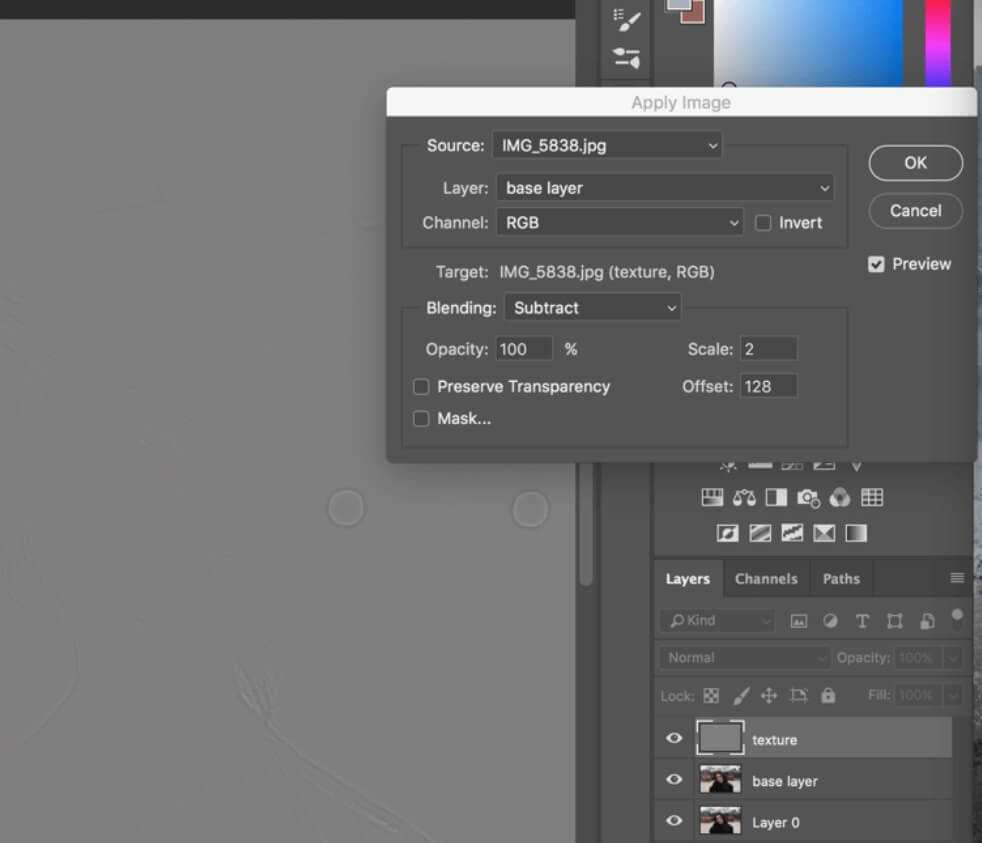Enable lock all on the texture layer
The height and width of the screenshot is (843, 982).
pos(827,695)
